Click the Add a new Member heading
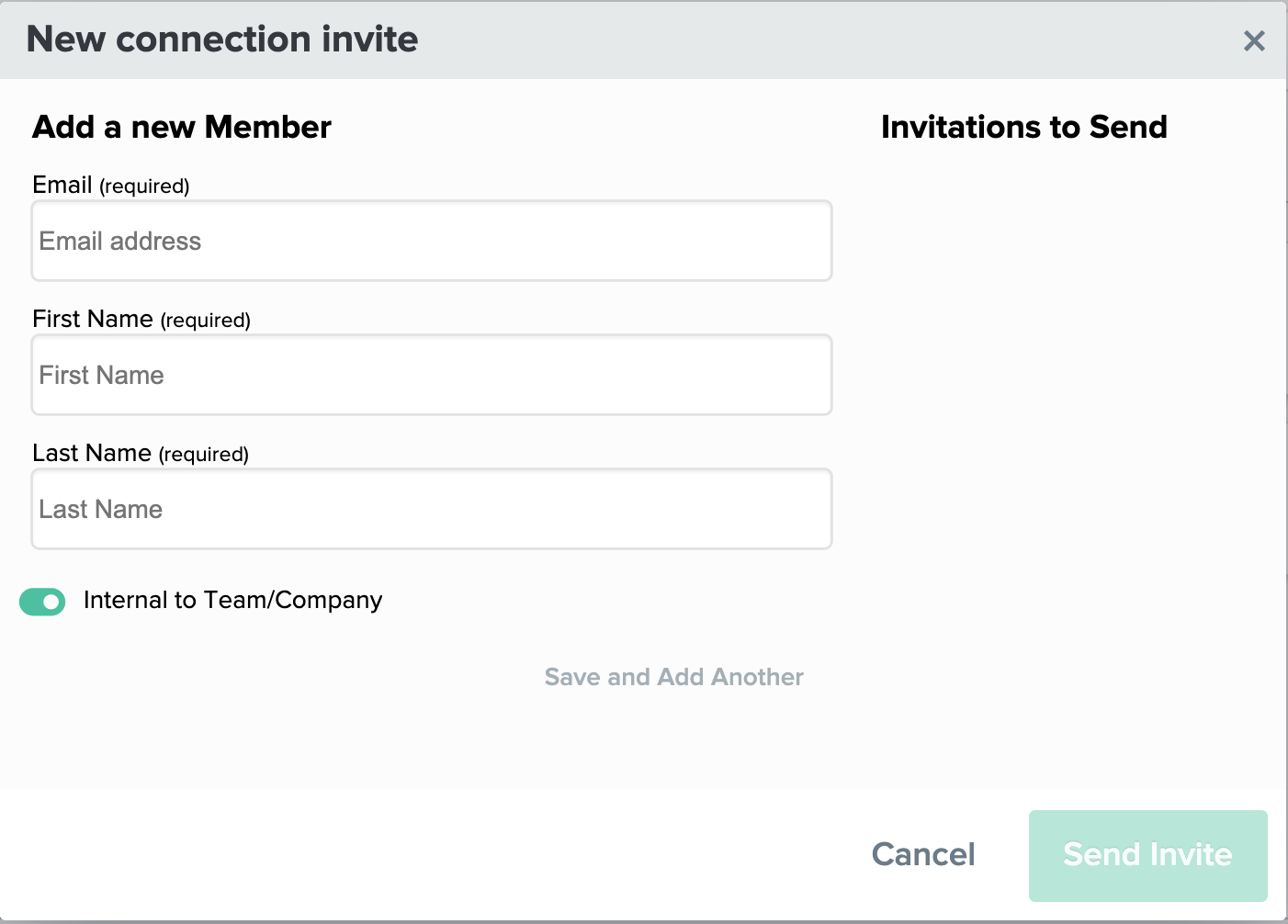This screenshot has width=1288, height=924. pyautogui.click(x=182, y=127)
